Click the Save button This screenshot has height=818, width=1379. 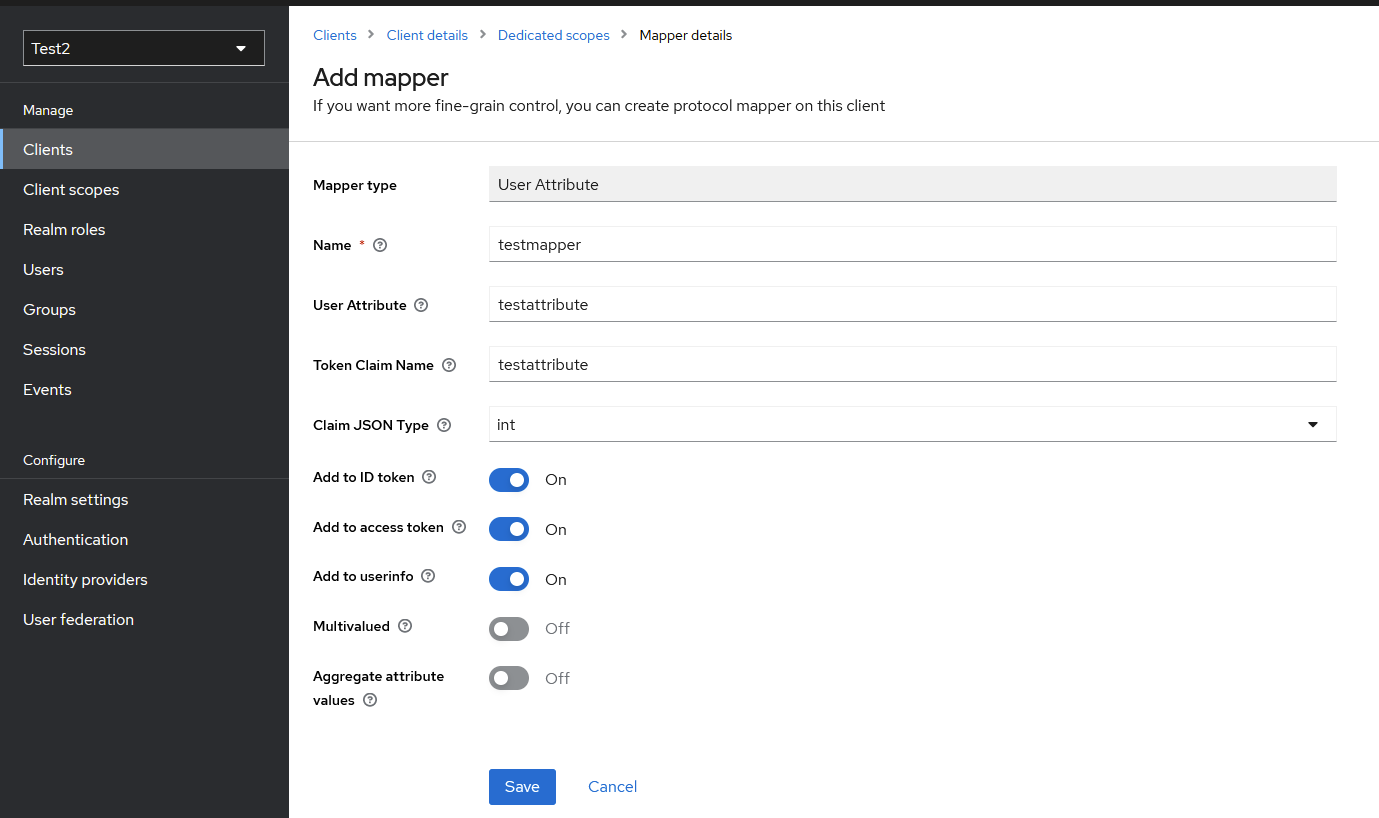tap(522, 787)
